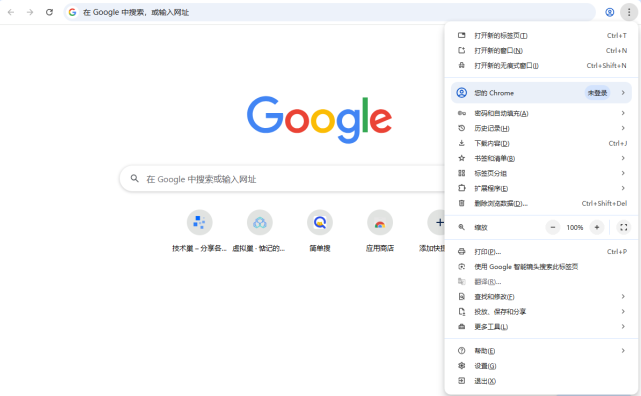Open the first shortcut tile with blue squares
Screen dimensions: 641x396
[199, 223]
